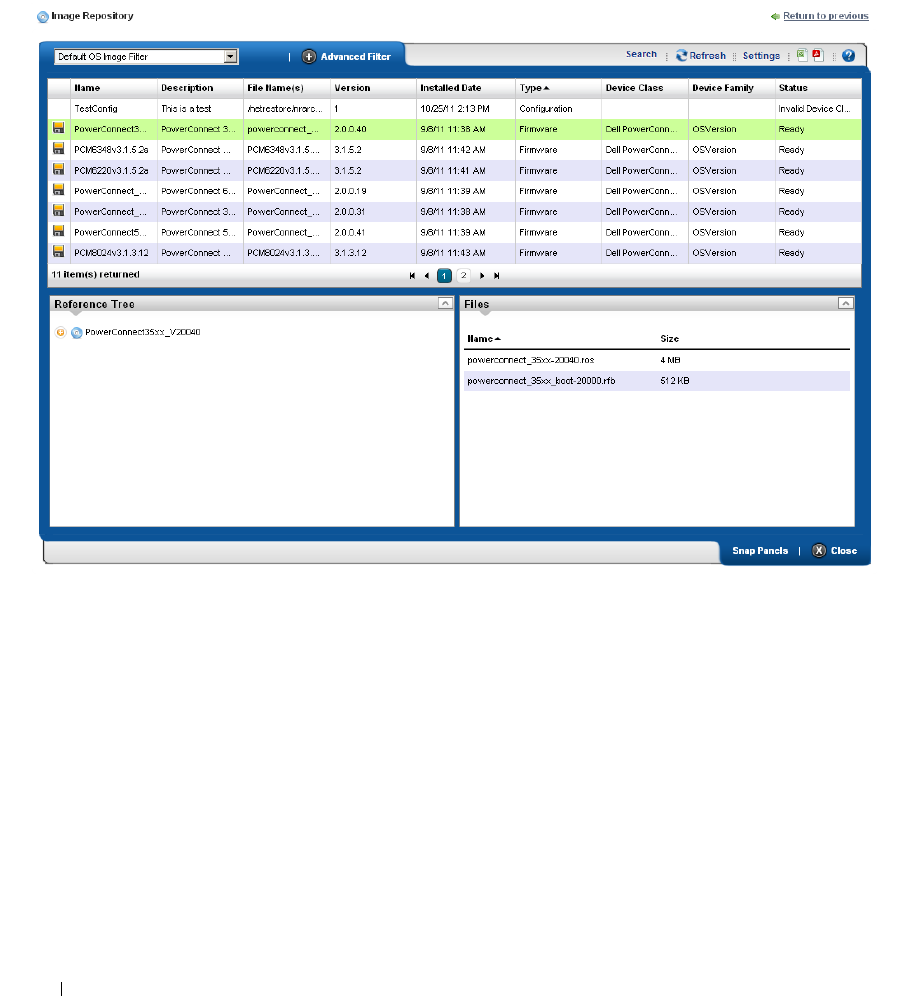900x996 pixels.
Task: Open the Settings menu item
Action: click(x=762, y=56)
